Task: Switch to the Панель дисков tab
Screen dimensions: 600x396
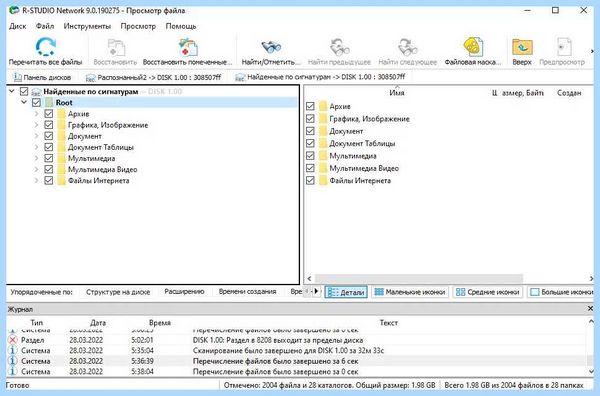Action: click(x=42, y=77)
